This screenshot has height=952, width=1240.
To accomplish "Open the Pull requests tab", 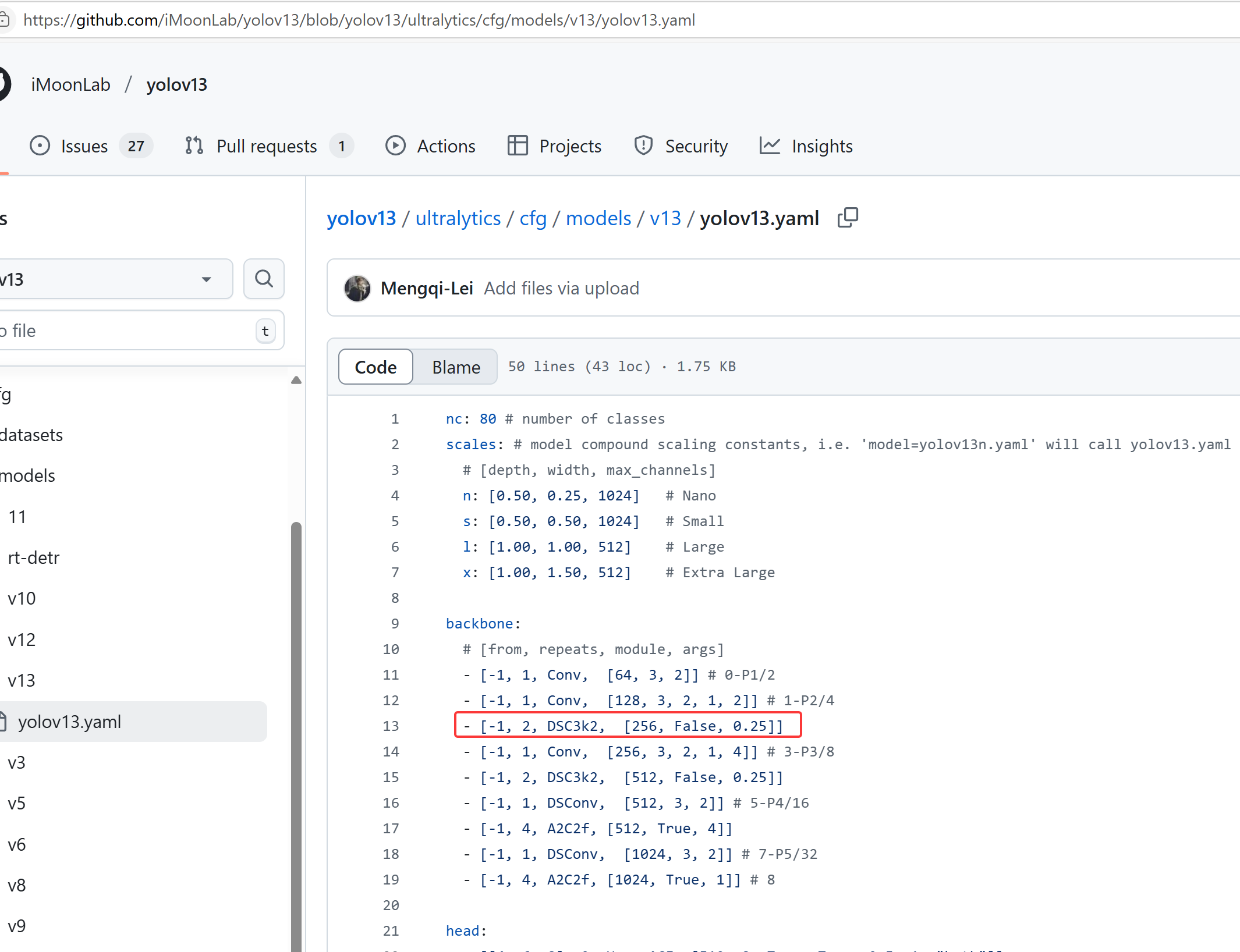I will point(269,145).
